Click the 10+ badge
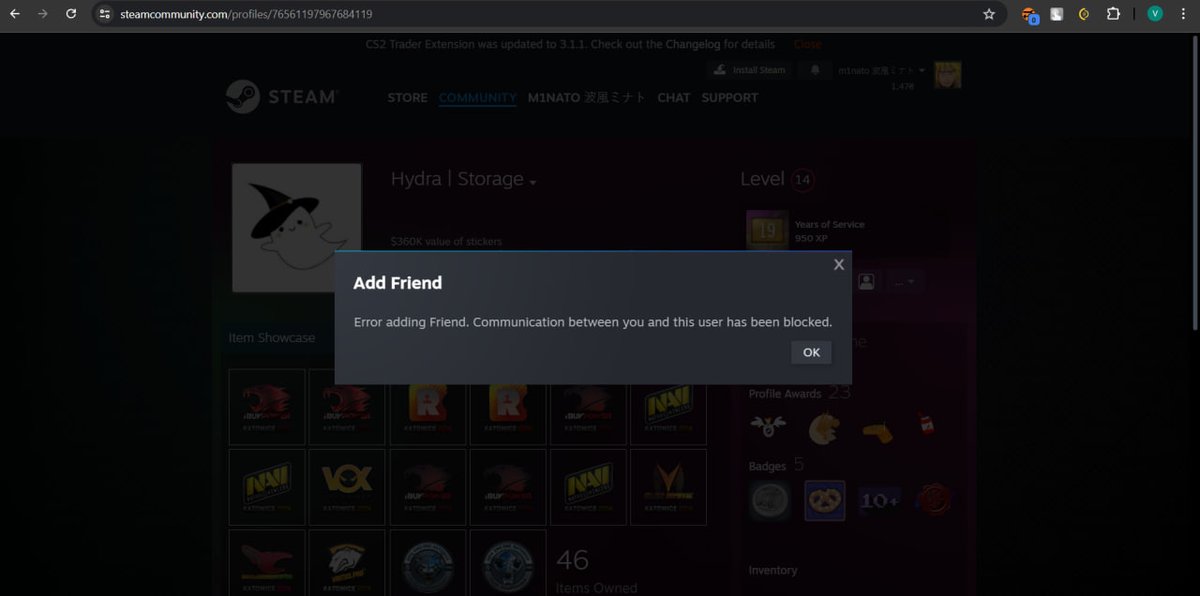The image size is (1200, 596). coord(879,500)
